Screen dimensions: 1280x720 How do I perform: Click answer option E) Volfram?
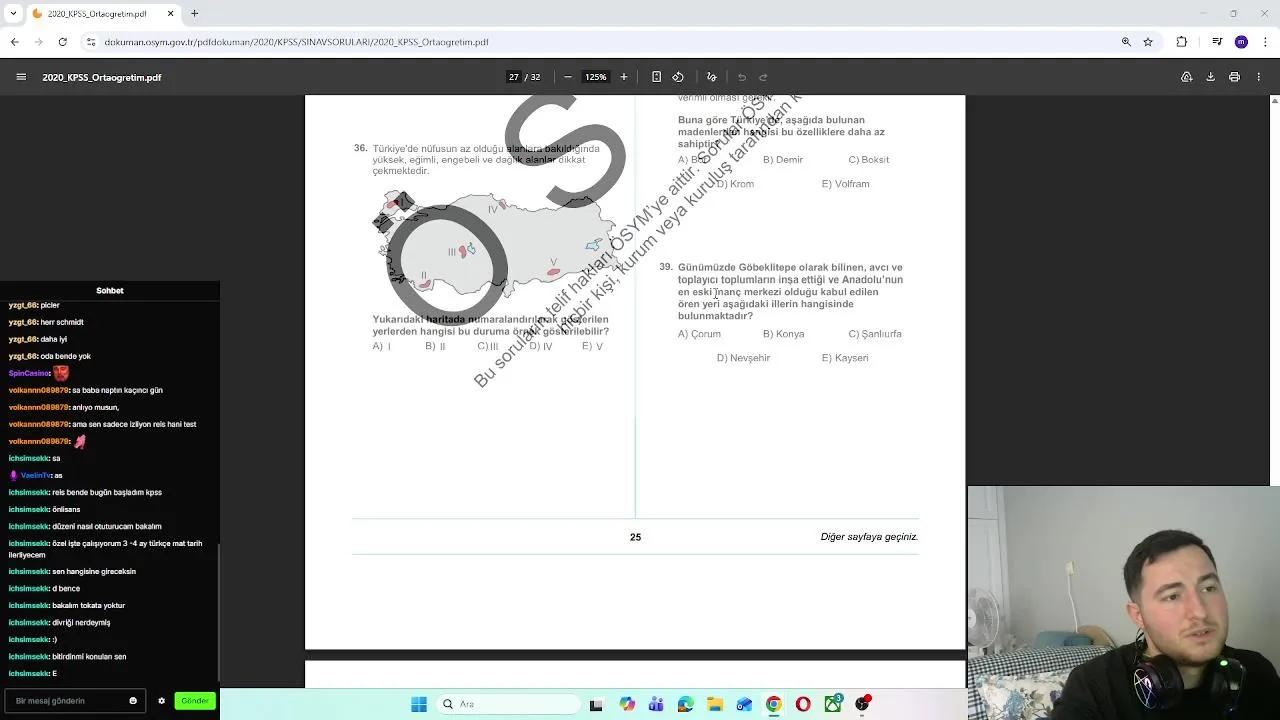(x=845, y=184)
